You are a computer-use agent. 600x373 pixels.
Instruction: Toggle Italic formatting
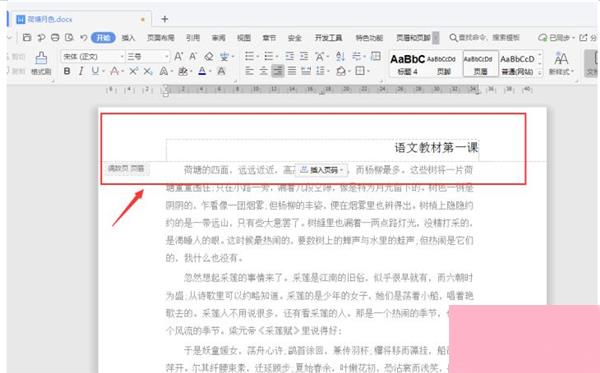tap(81, 71)
